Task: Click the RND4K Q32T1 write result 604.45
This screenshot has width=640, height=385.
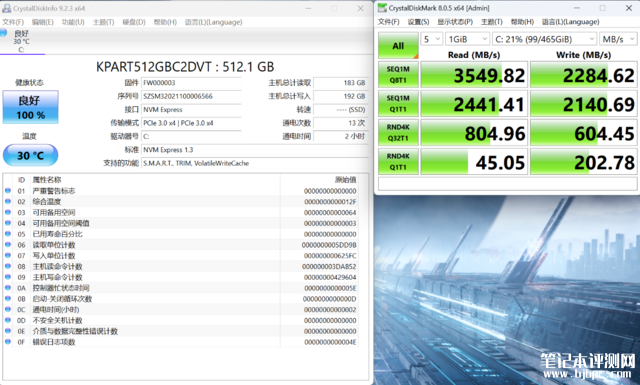Action: [x=584, y=133]
